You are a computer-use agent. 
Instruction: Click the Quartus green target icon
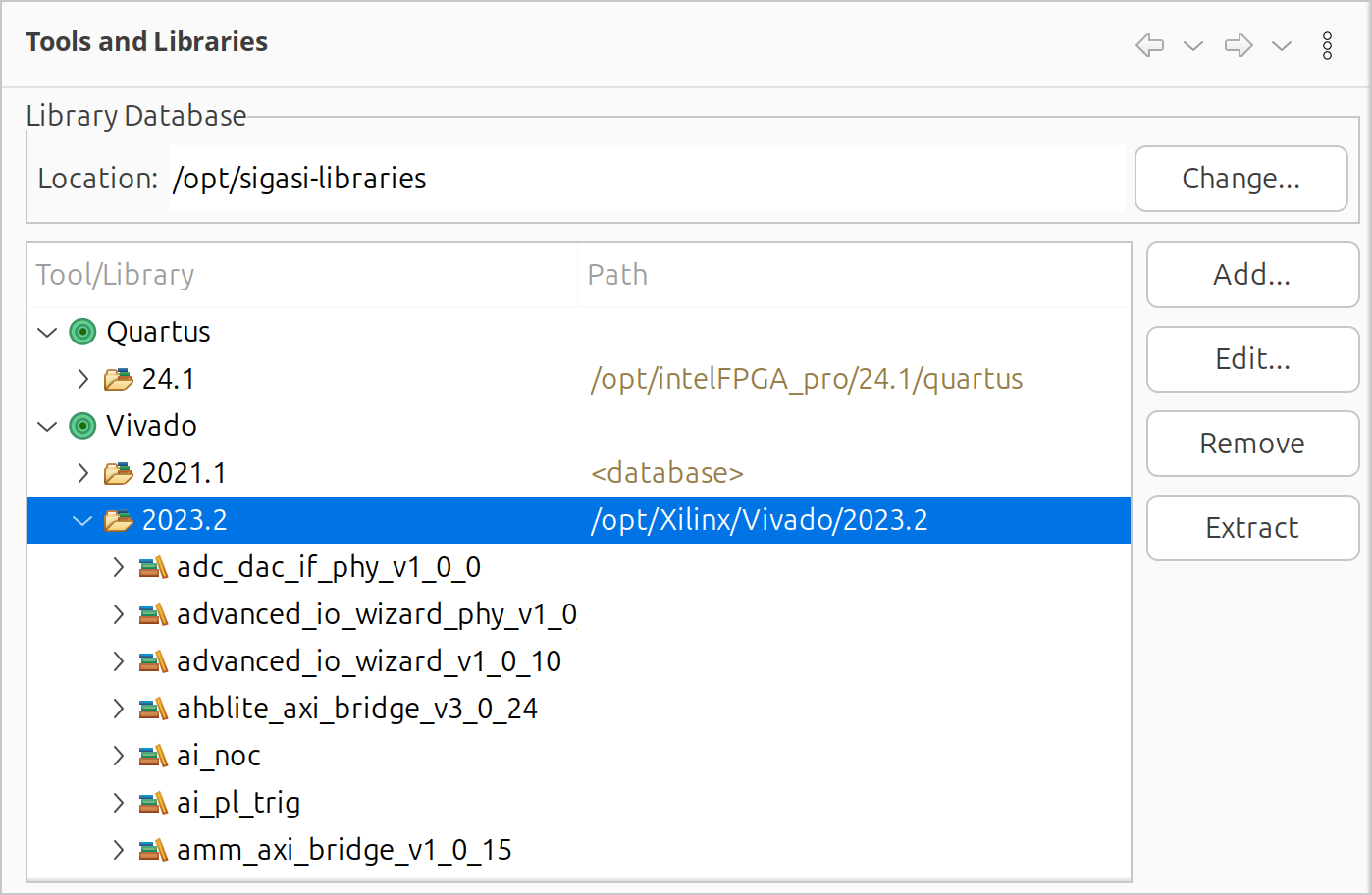[x=83, y=332]
